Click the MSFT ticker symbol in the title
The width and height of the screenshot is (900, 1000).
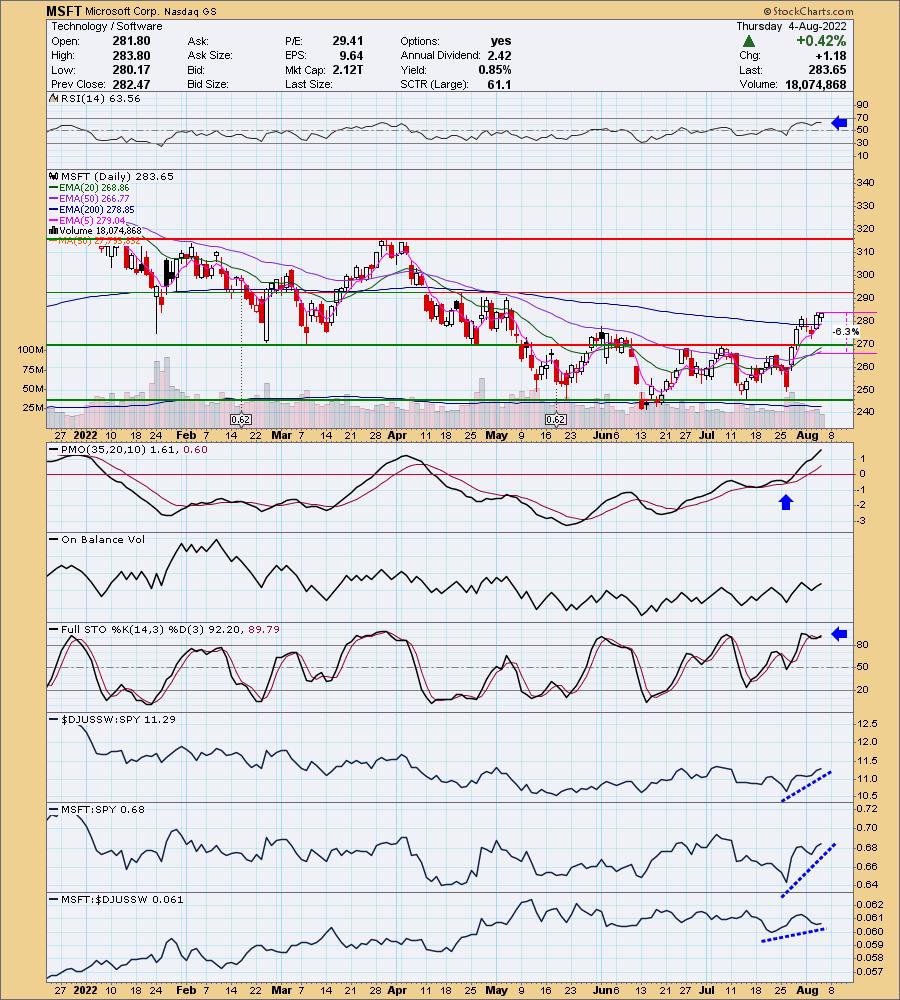click(x=64, y=11)
